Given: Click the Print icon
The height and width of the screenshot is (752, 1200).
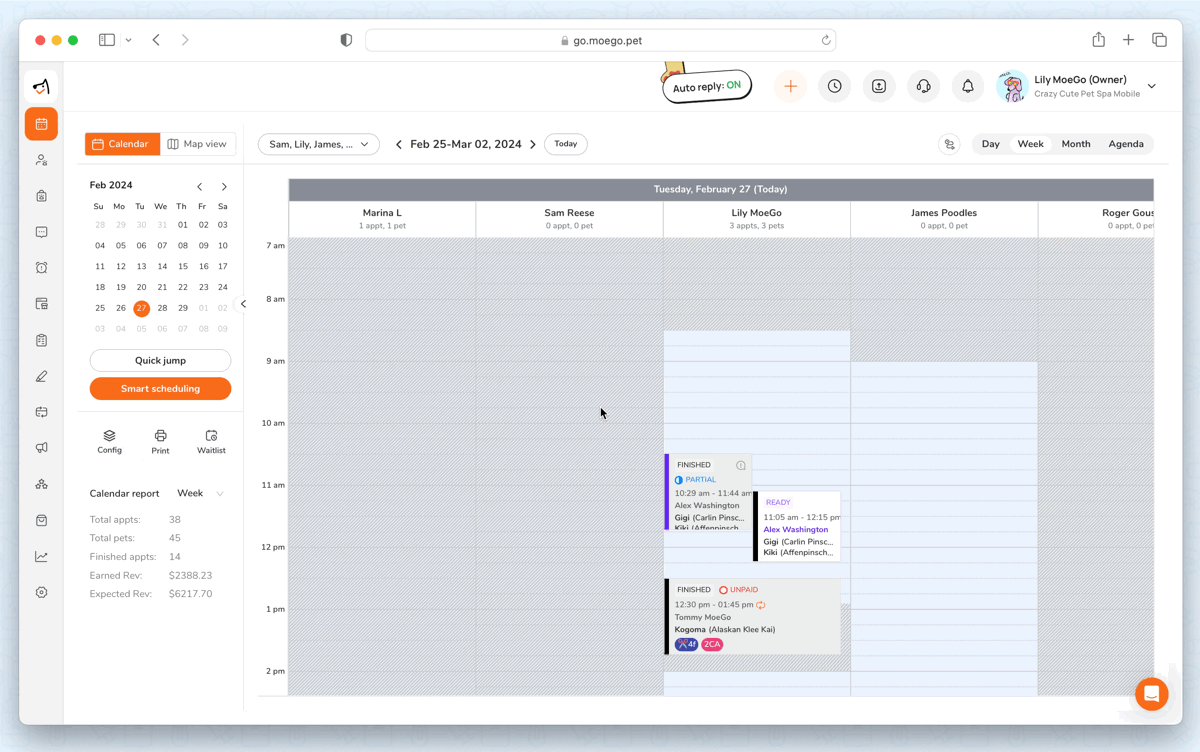Looking at the screenshot, I should pyautogui.click(x=160, y=441).
